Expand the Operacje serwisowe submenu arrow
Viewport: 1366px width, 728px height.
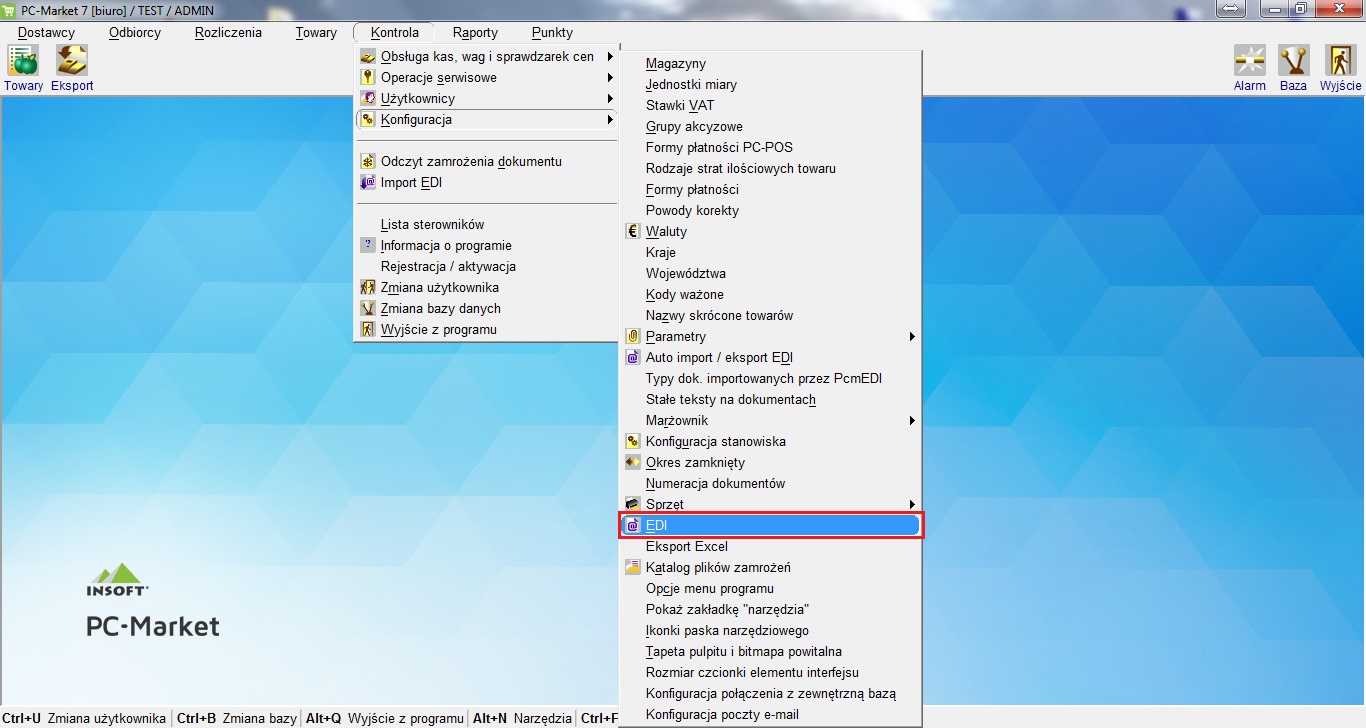610,78
